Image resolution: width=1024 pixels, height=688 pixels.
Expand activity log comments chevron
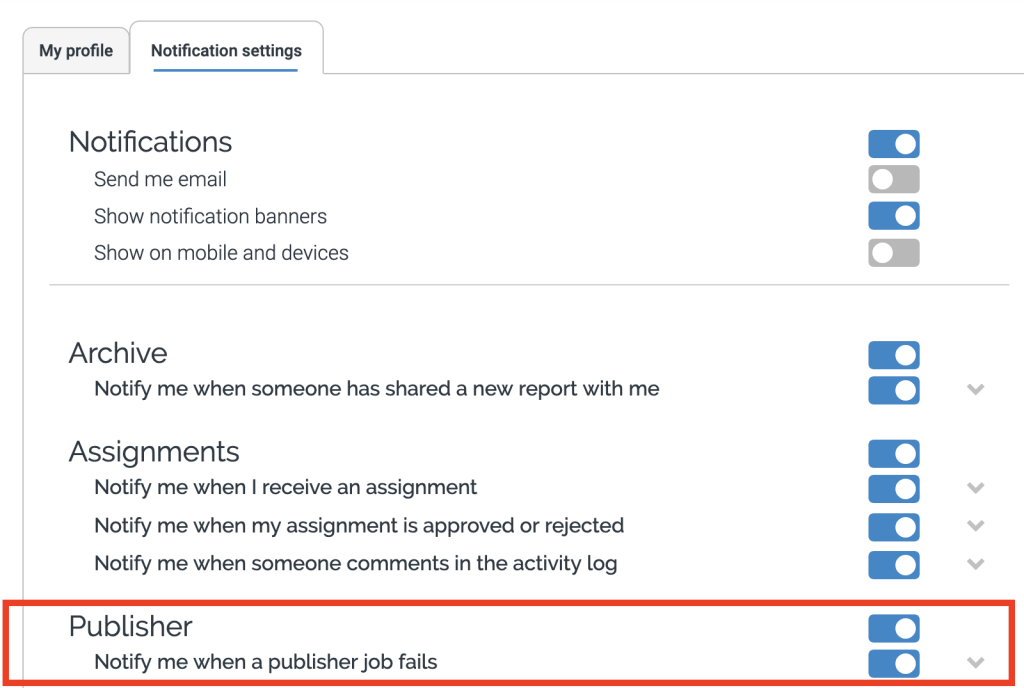976,564
